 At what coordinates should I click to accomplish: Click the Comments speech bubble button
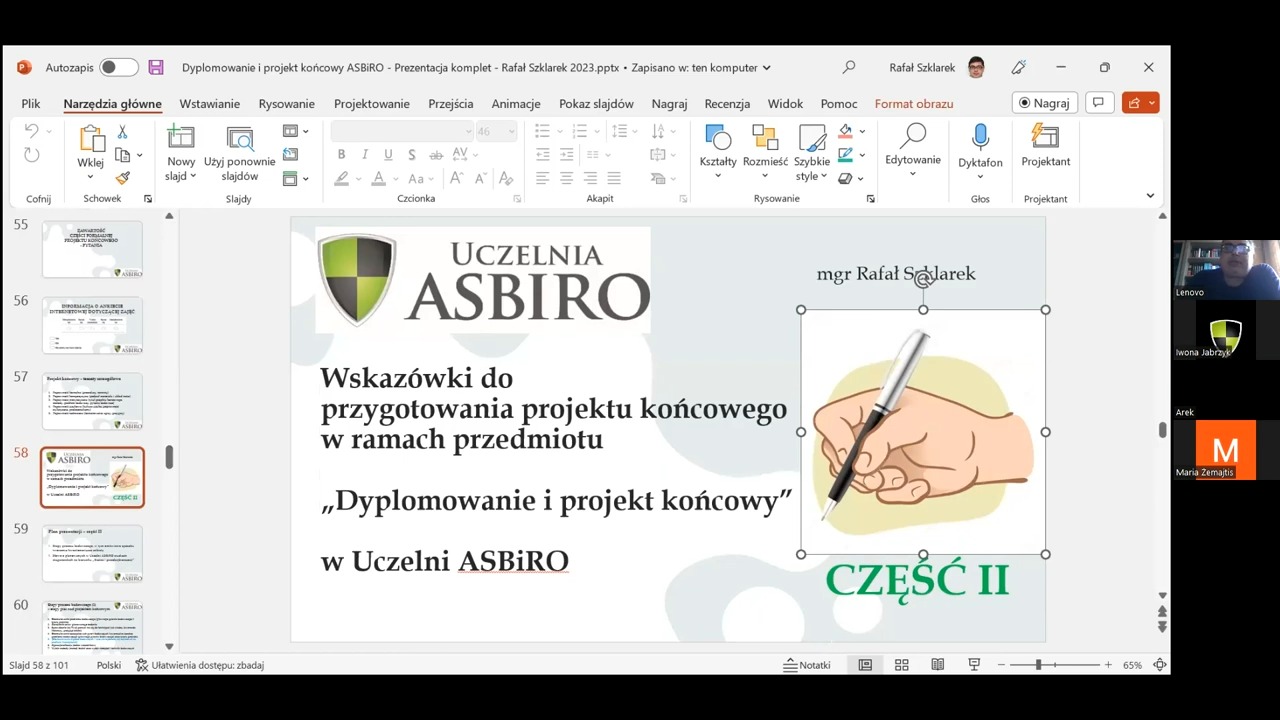(x=1098, y=103)
